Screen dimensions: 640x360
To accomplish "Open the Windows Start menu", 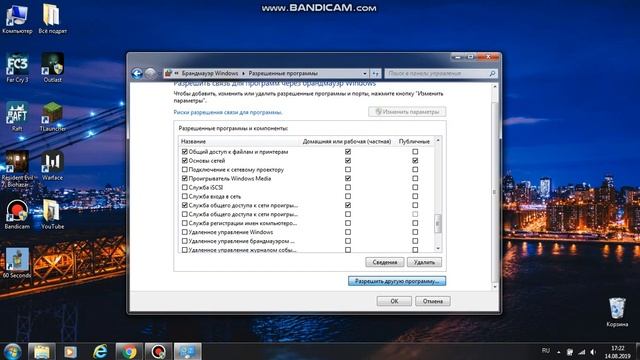I will [12, 351].
